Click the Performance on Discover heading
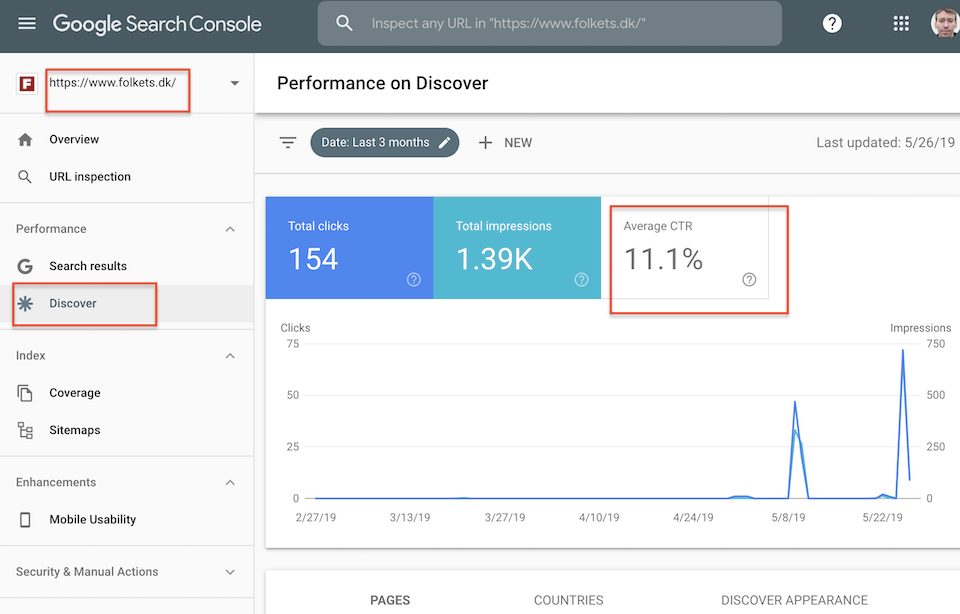960x614 pixels. pyautogui.click(x=383, y=83)
